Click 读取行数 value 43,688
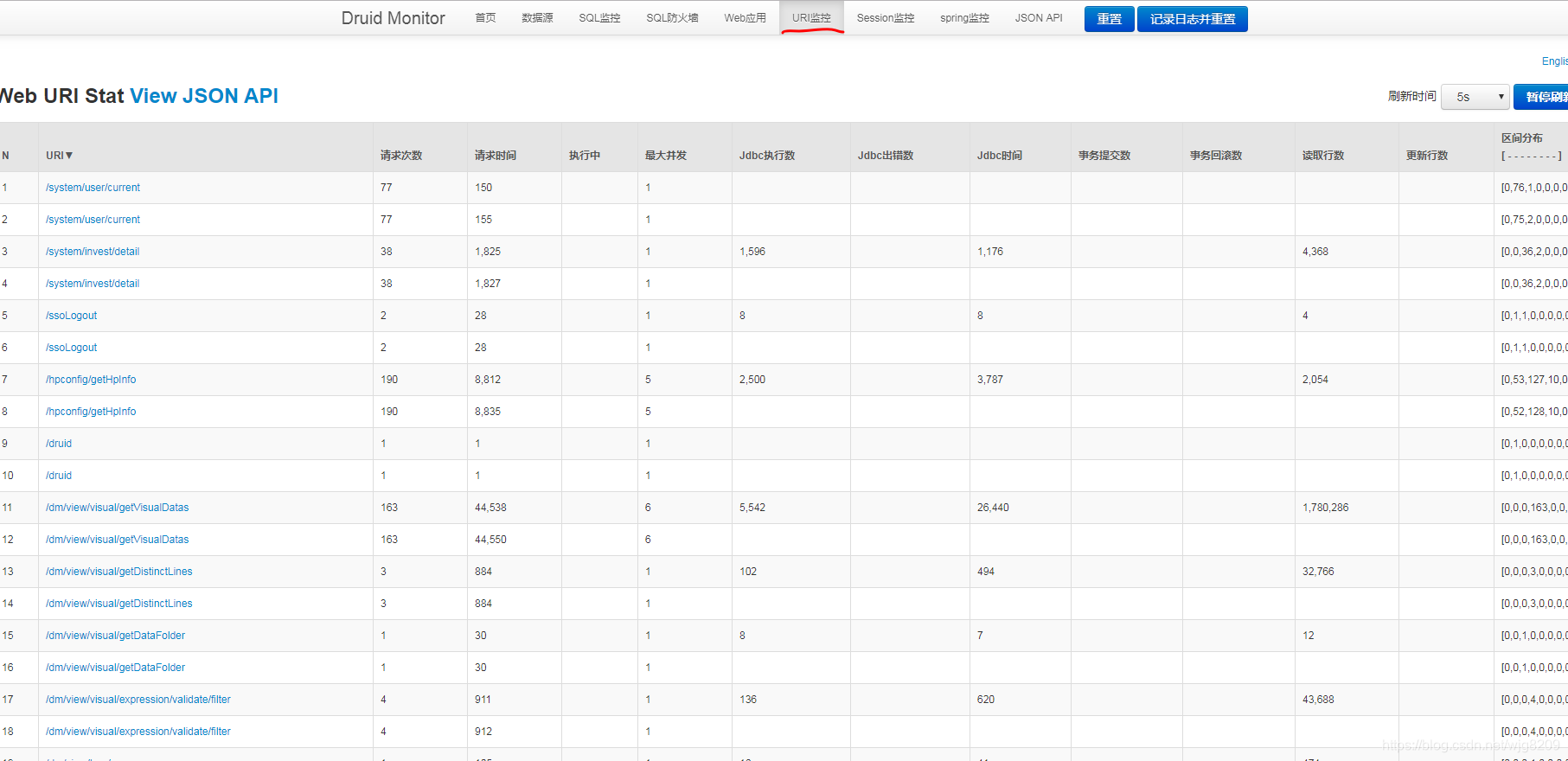 pos(1318,700)
